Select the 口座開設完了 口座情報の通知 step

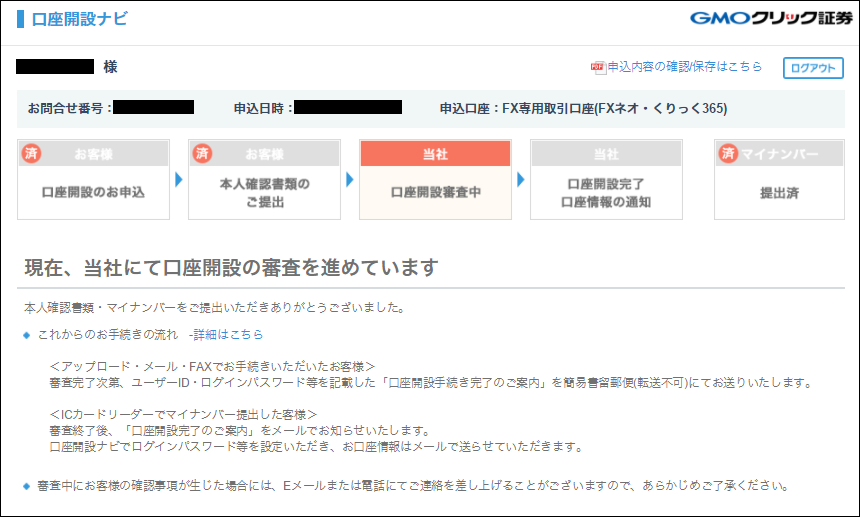click(x=606, y=179)
